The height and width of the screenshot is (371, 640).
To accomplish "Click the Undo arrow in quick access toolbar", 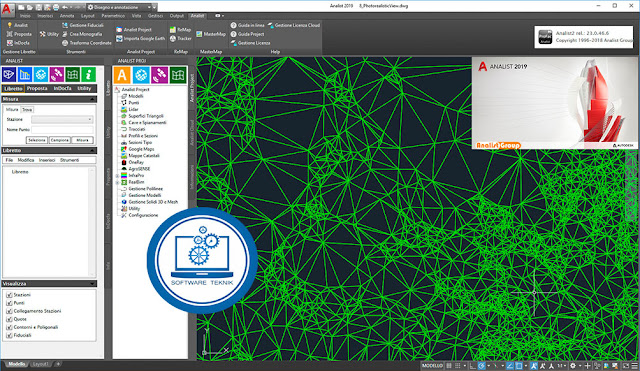I will [x=65, y=7].
